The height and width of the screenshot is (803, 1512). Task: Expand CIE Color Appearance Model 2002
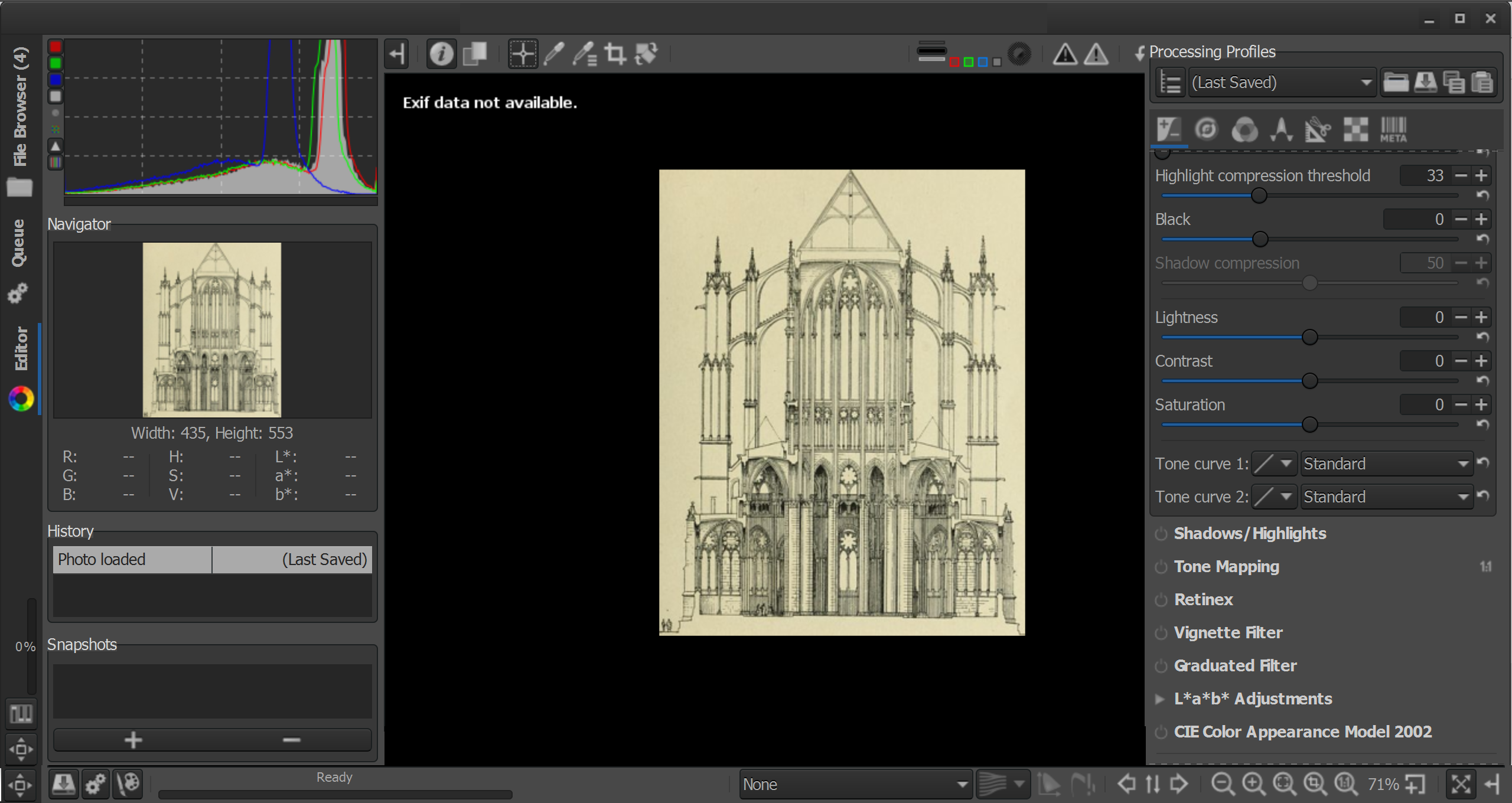(1302, 732)
